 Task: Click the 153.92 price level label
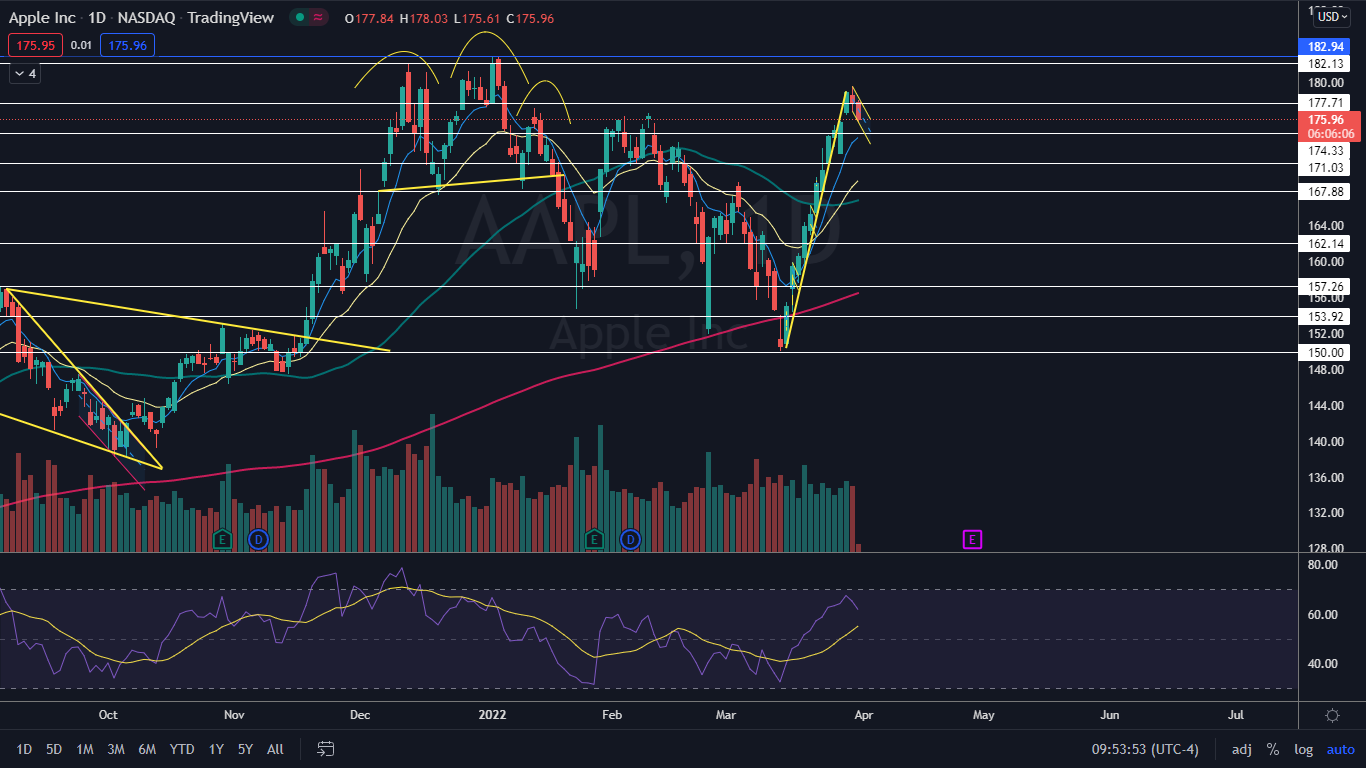click(1325, 316)
